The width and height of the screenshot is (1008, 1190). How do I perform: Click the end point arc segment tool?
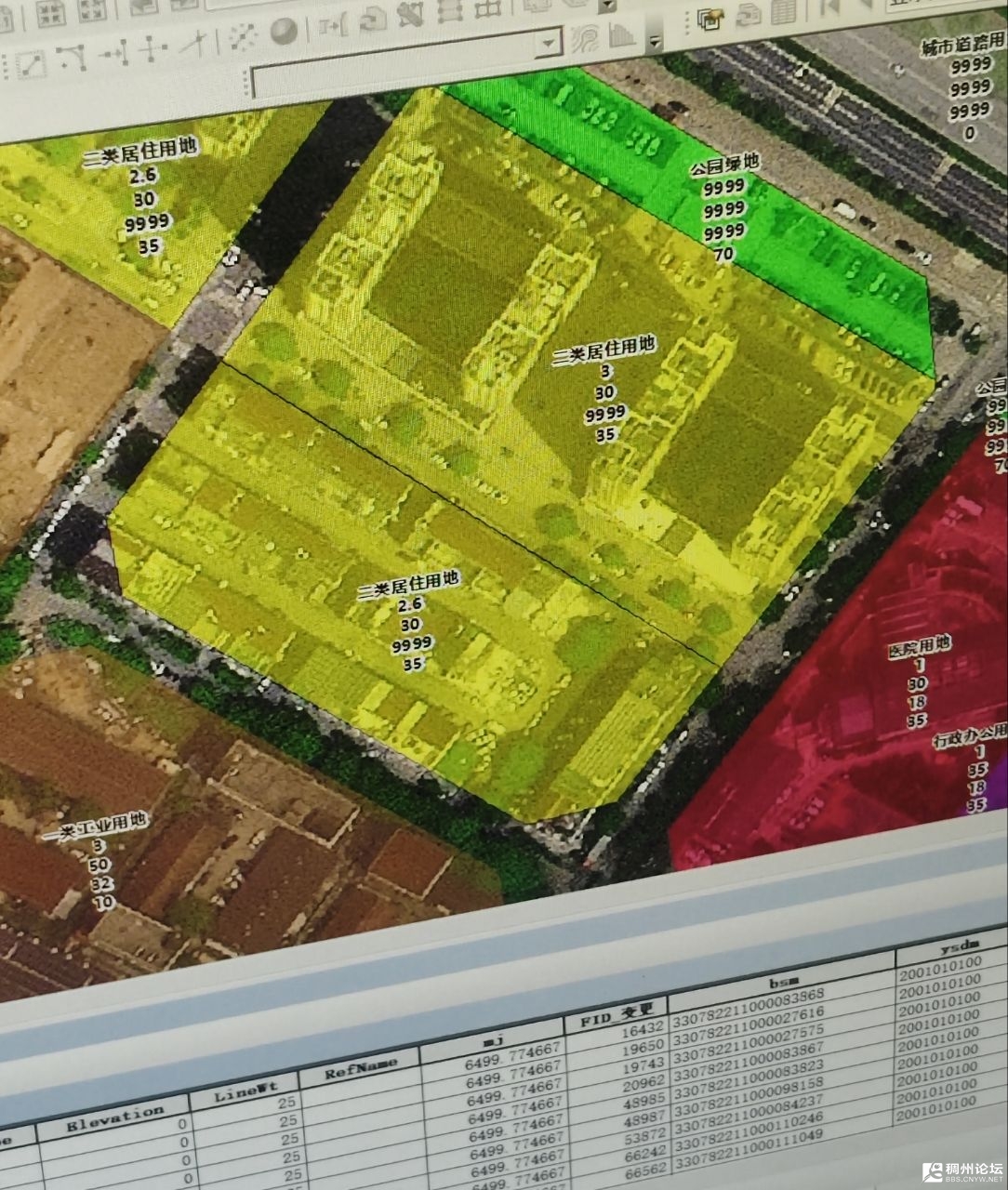click(x=72, y=58)
